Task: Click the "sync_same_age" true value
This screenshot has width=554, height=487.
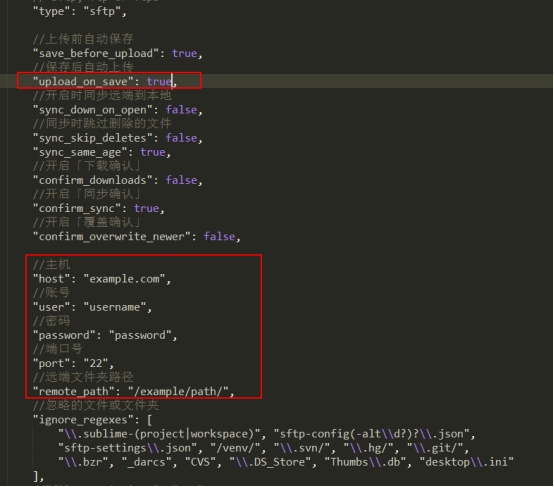Action: coord(153,152)
